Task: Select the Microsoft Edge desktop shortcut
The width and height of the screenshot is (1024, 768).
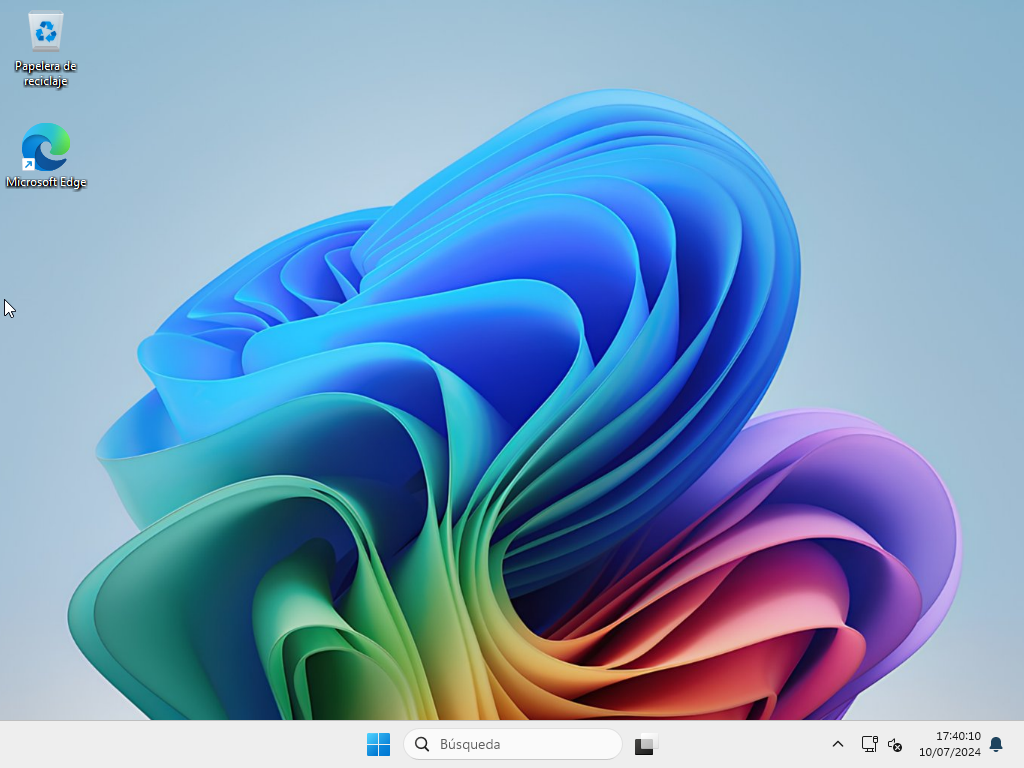Action: click(46, 155)
